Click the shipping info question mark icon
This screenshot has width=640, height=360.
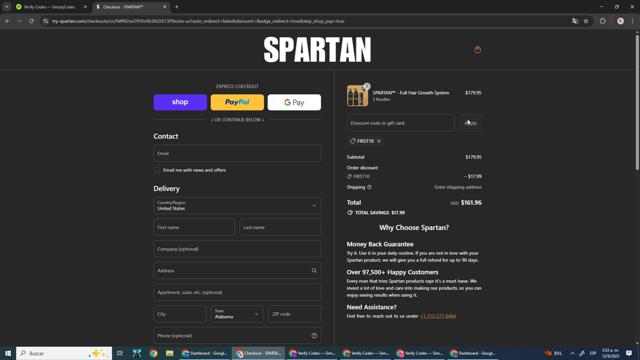(x=369, y=187)
